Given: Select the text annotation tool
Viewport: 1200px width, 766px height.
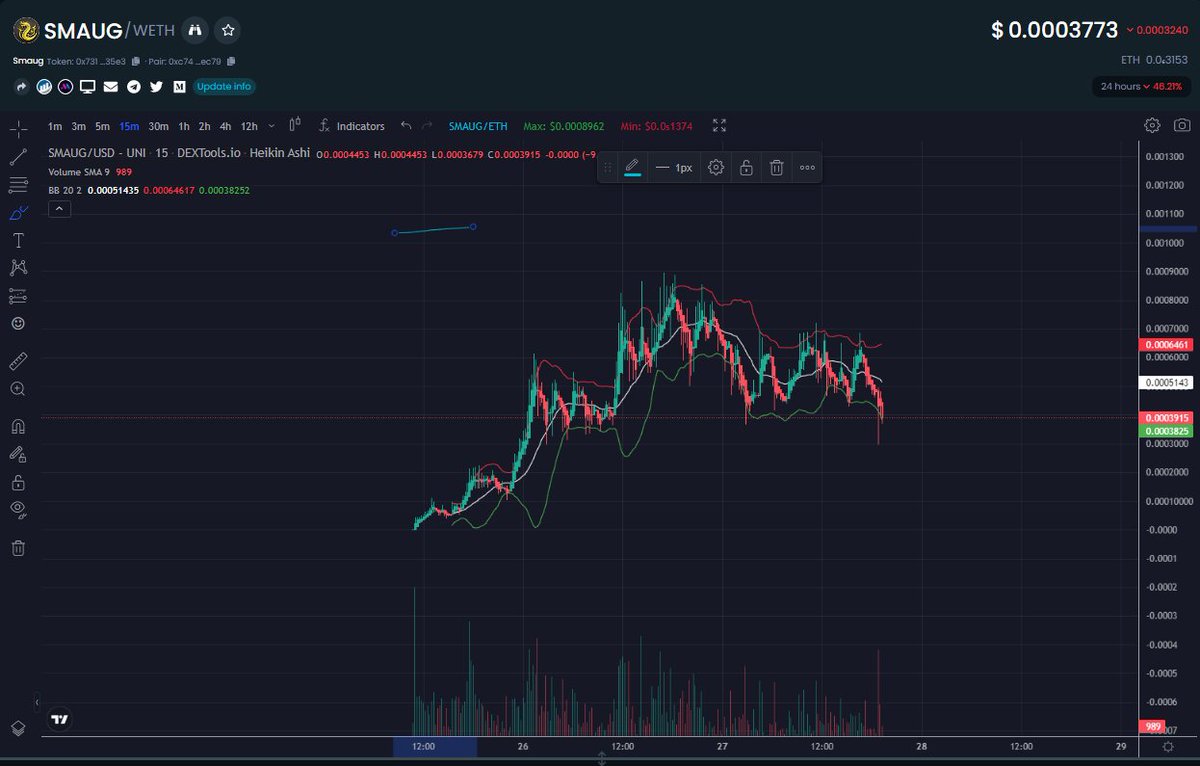Looking at the screenshot, I should click(x=18, y=241).
